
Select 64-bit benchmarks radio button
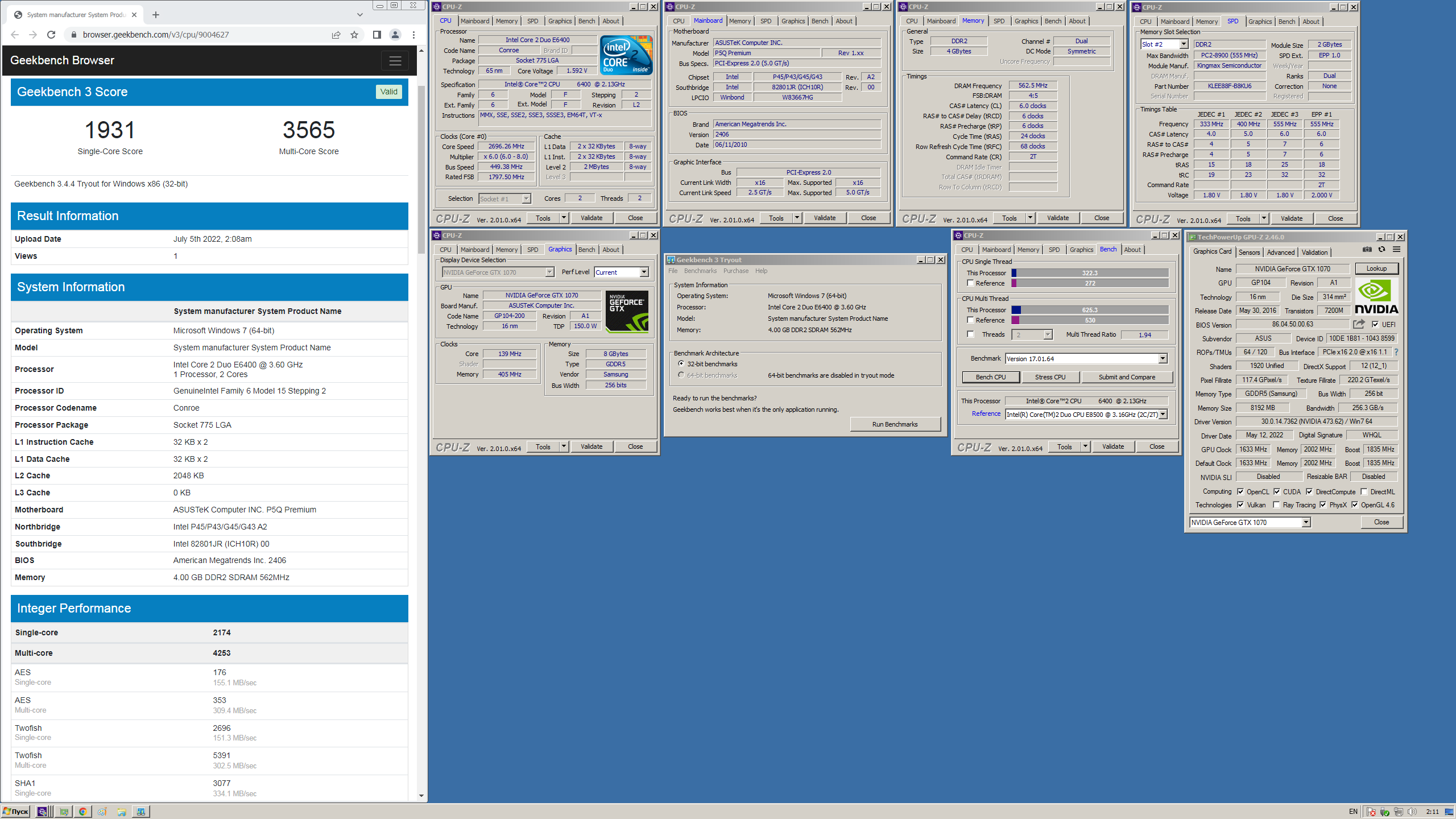pyautogui.click(x=681, y=375)
